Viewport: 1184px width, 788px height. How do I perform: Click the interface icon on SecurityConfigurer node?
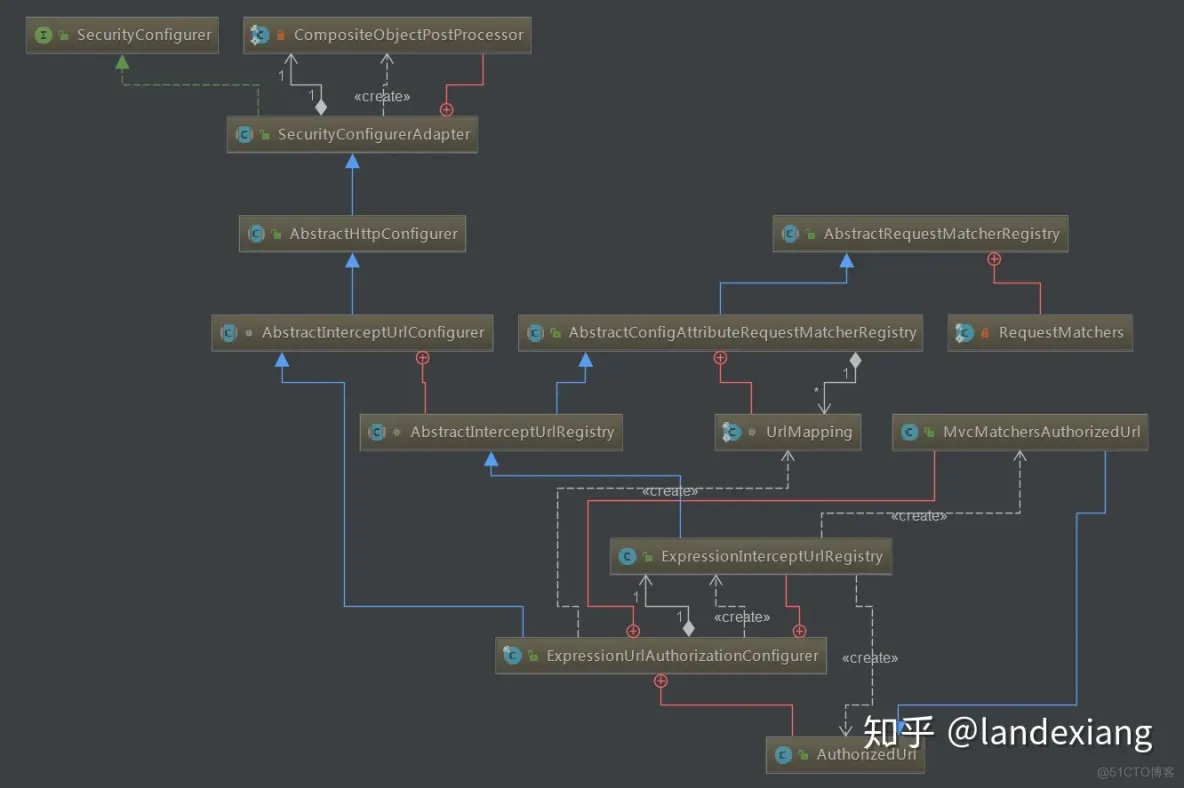tap(43, 35)
